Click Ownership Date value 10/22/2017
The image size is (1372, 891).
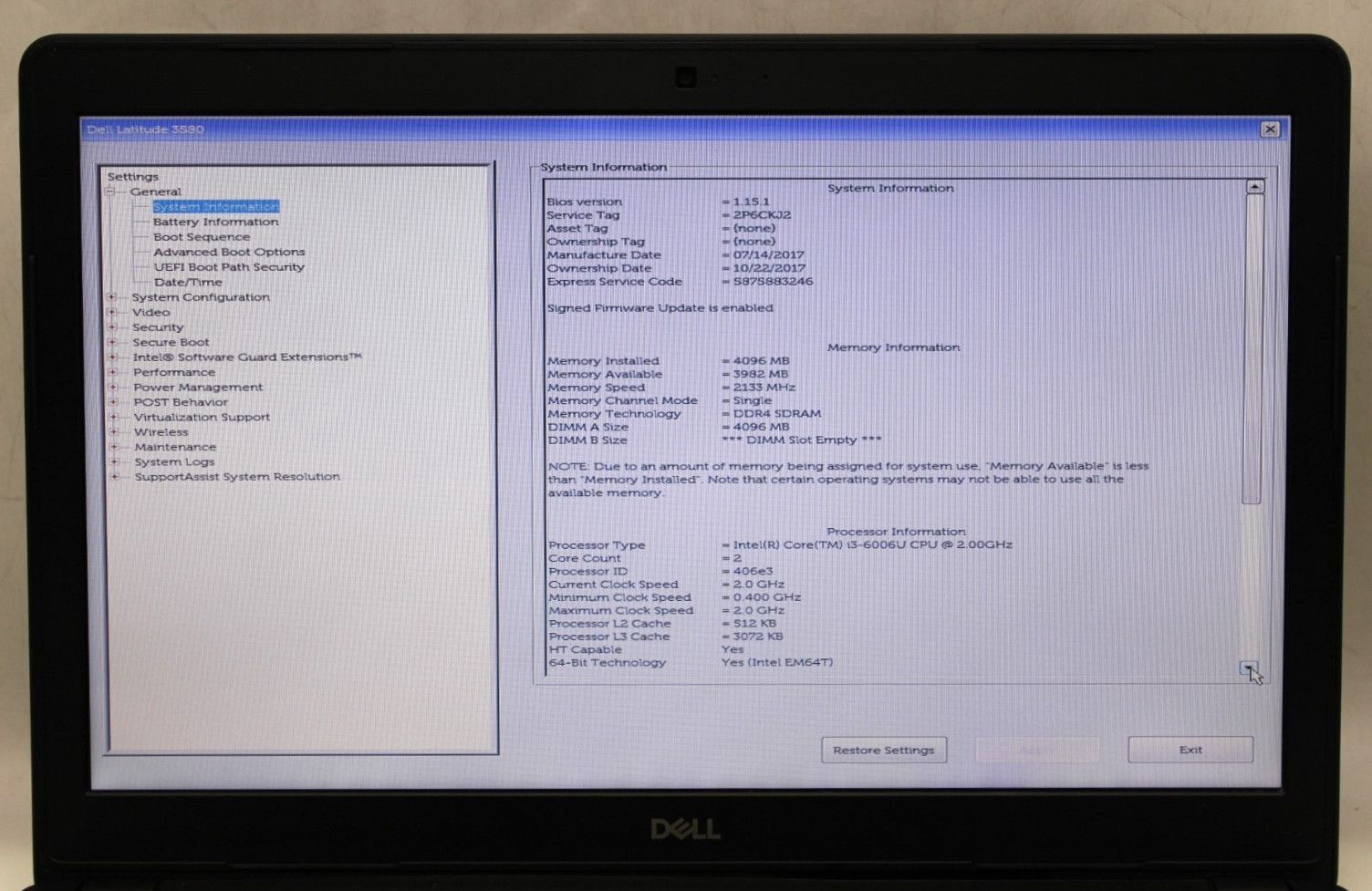[769, 268]
